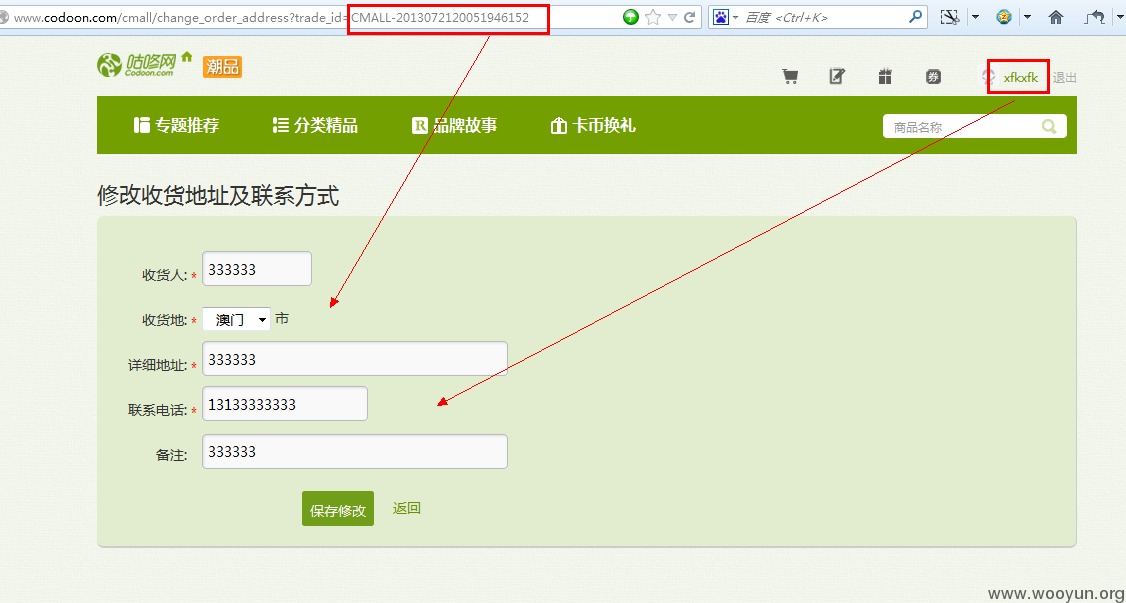Click the site globe icon in address bar
The width and height of the screenshot is (1126, 603).
4,17
